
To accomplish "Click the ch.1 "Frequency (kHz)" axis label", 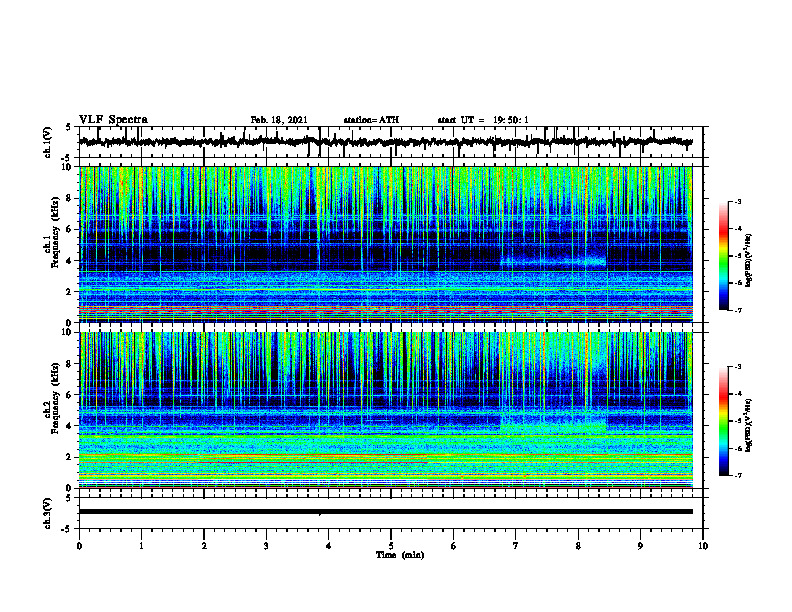I will pos(55,232).
